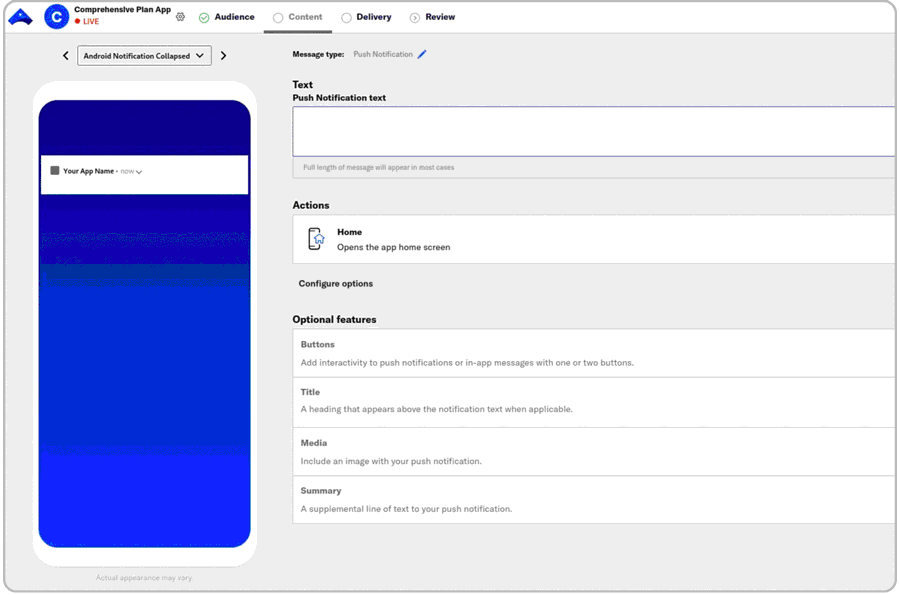Click Configure options
The height and width of the screenshot is (595, 900).
coord(336,284)
